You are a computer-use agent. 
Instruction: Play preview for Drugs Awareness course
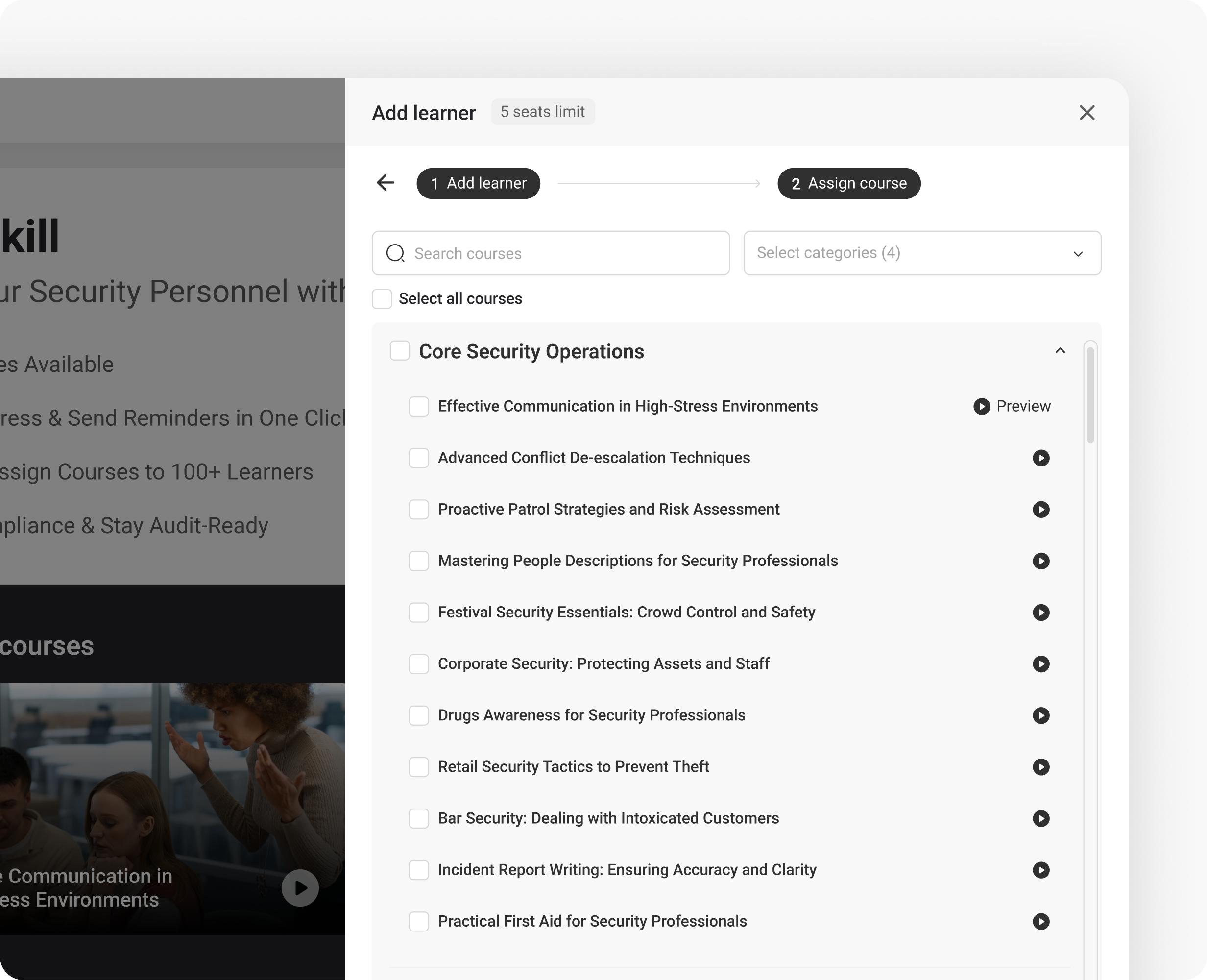tap(1040, 715)
